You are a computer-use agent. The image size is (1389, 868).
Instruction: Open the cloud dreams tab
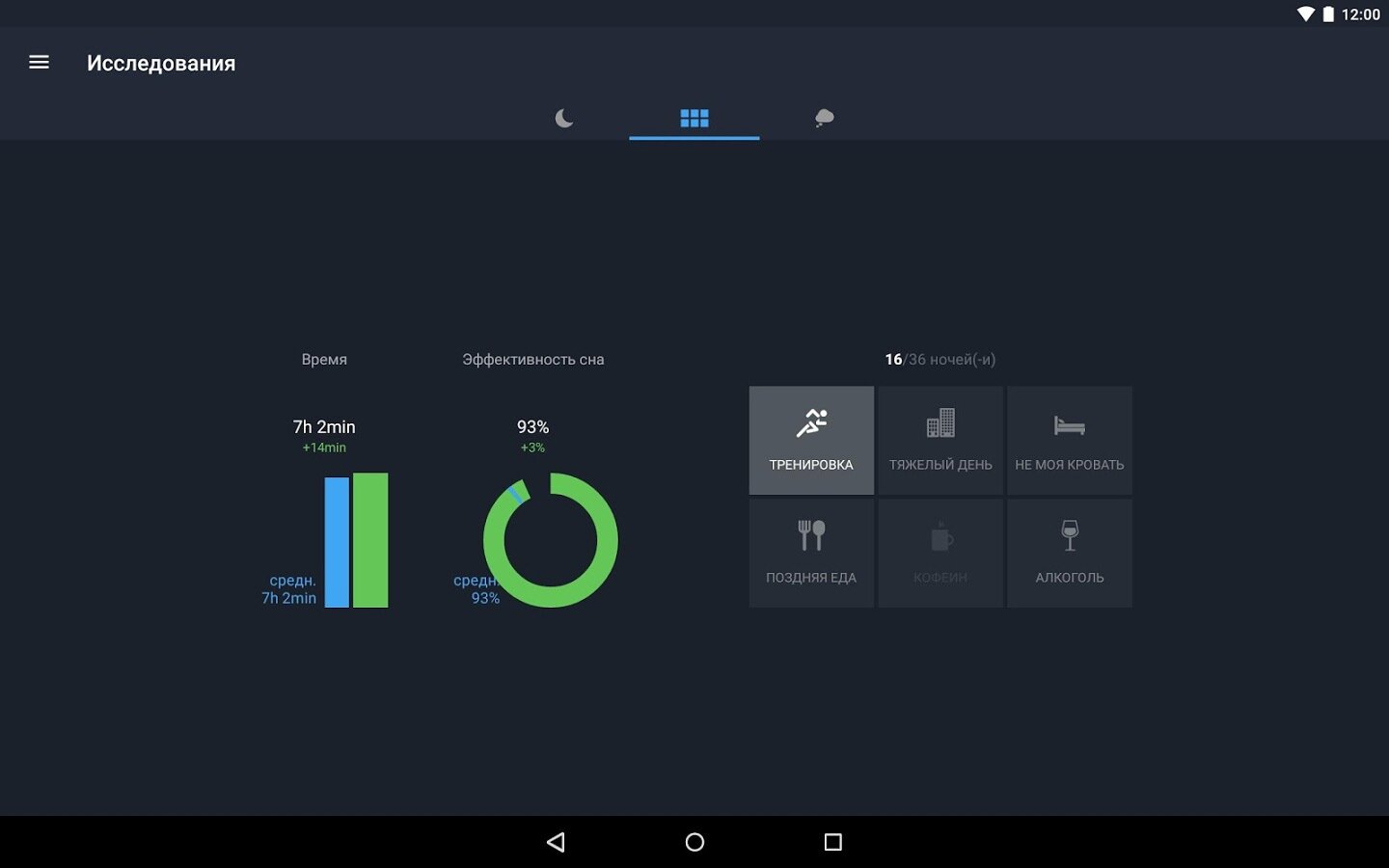(824, 118)
